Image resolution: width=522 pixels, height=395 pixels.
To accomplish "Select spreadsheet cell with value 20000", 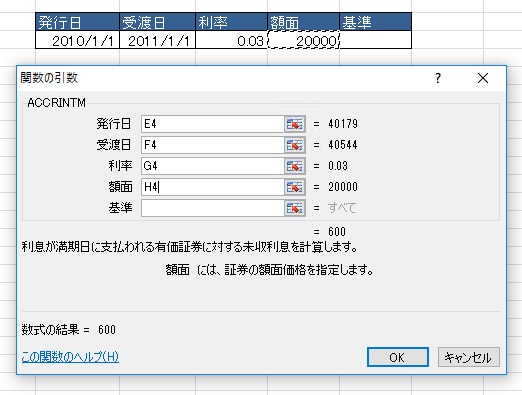I will [x=303, y=40].
